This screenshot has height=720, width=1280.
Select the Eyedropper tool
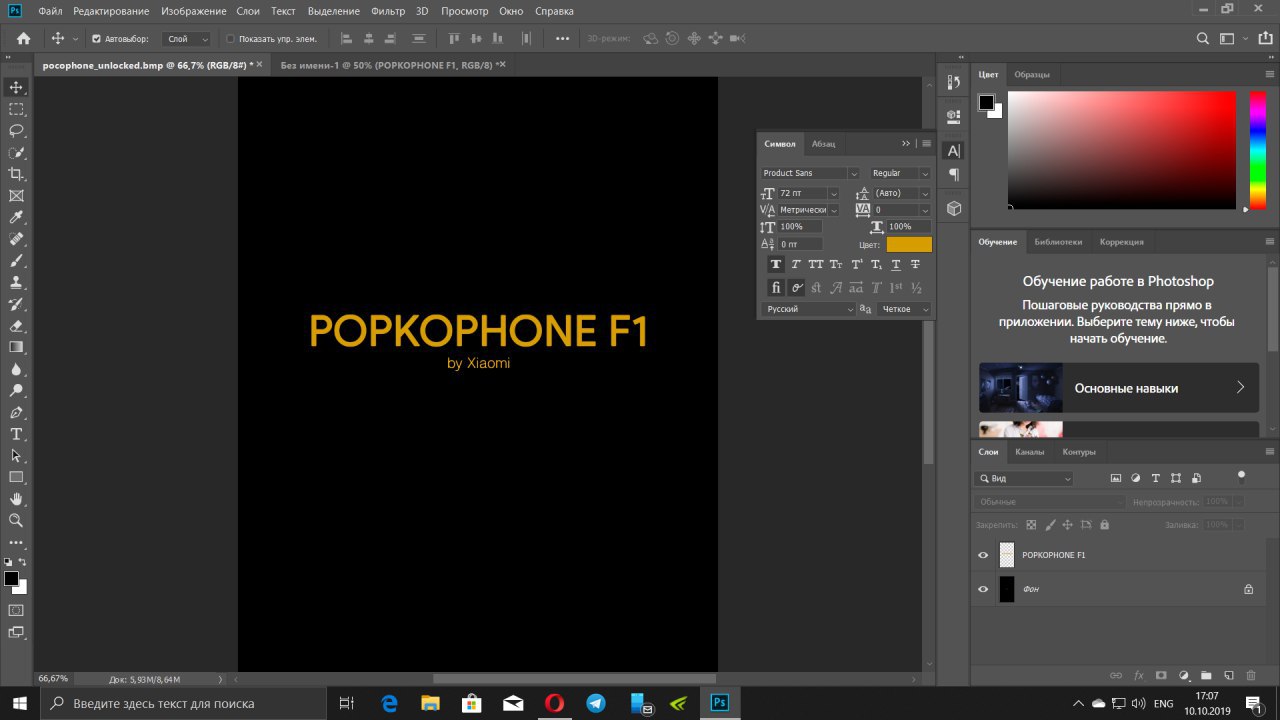pyautogui.click(x=16, y=218)
